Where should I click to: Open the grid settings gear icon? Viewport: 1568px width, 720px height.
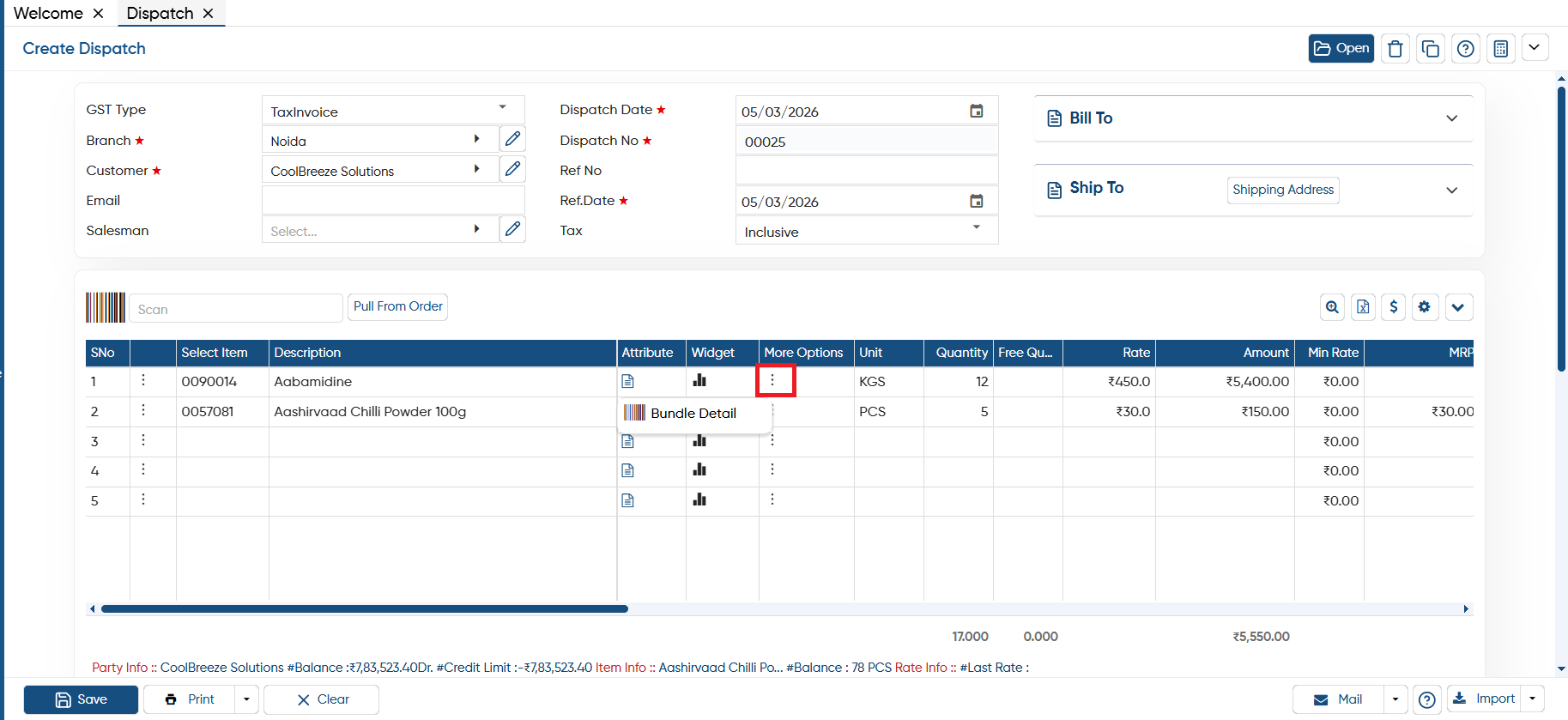click(1425, 307)
